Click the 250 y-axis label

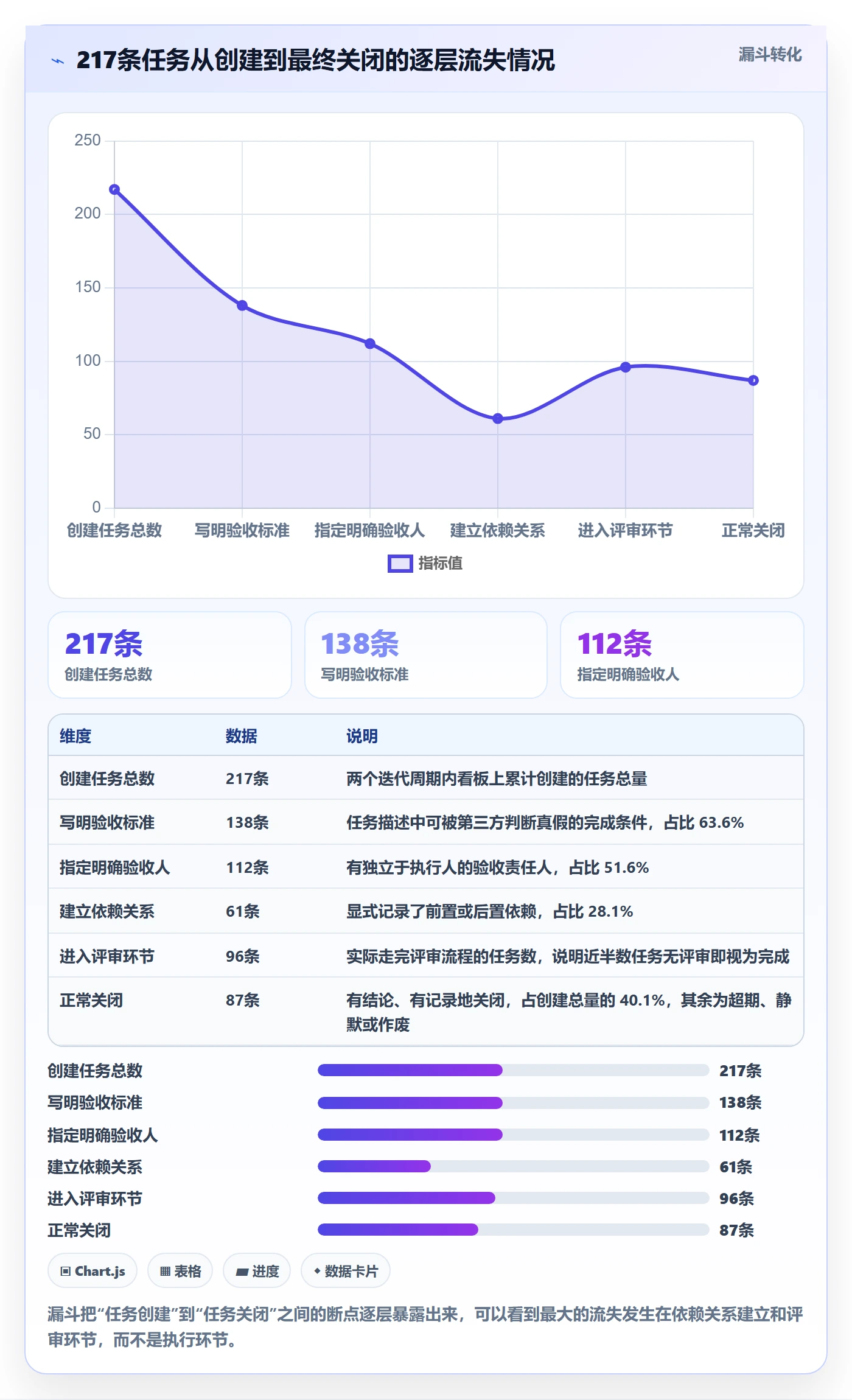tap(88, 141)
